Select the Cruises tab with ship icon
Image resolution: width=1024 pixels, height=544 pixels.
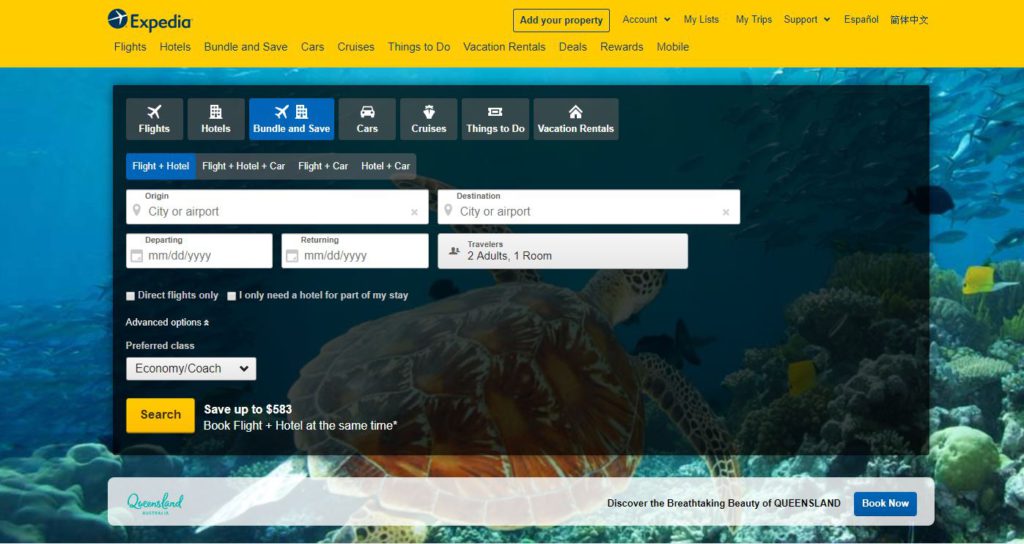click(428, 119)
